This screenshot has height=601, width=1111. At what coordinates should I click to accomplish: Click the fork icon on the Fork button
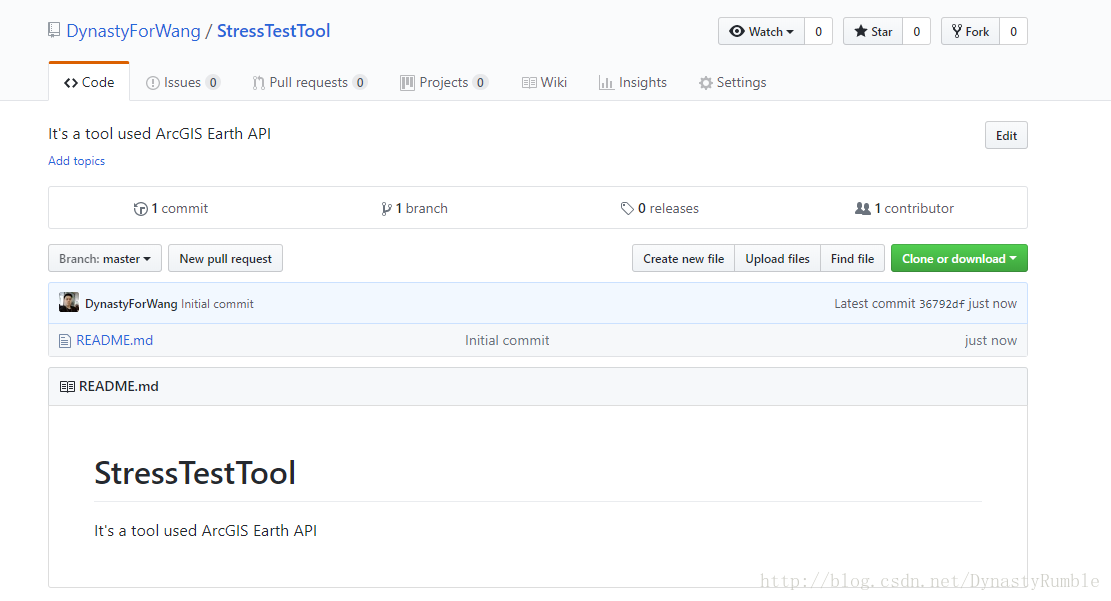point(957,31)
